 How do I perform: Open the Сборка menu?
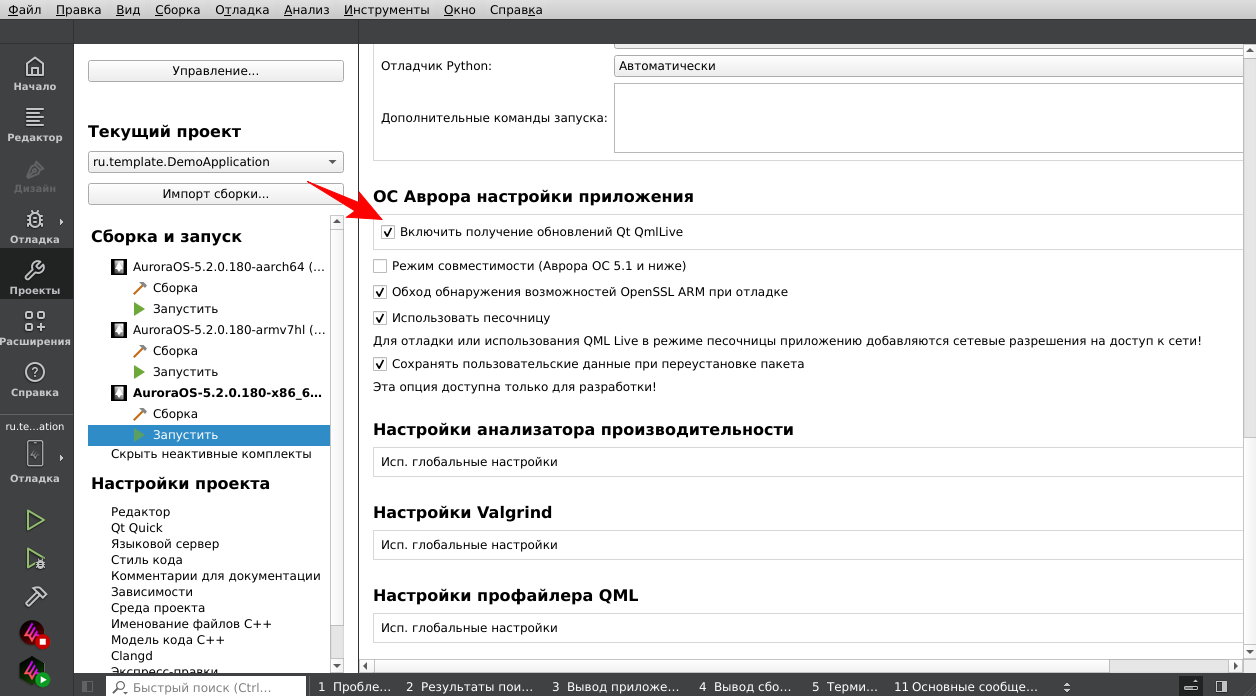click(177, 10)
